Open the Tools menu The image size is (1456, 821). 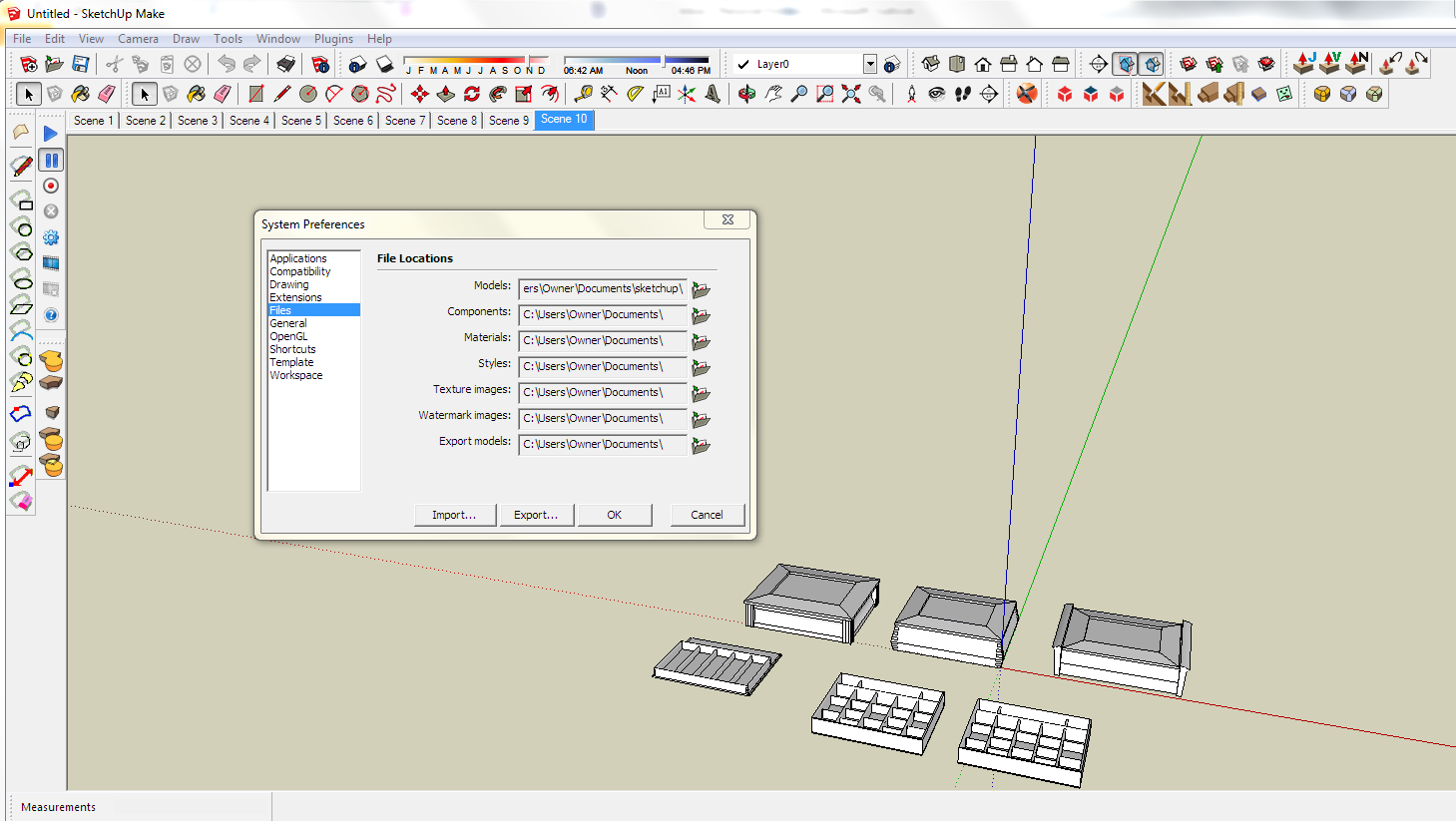click(x=228, y=39)
